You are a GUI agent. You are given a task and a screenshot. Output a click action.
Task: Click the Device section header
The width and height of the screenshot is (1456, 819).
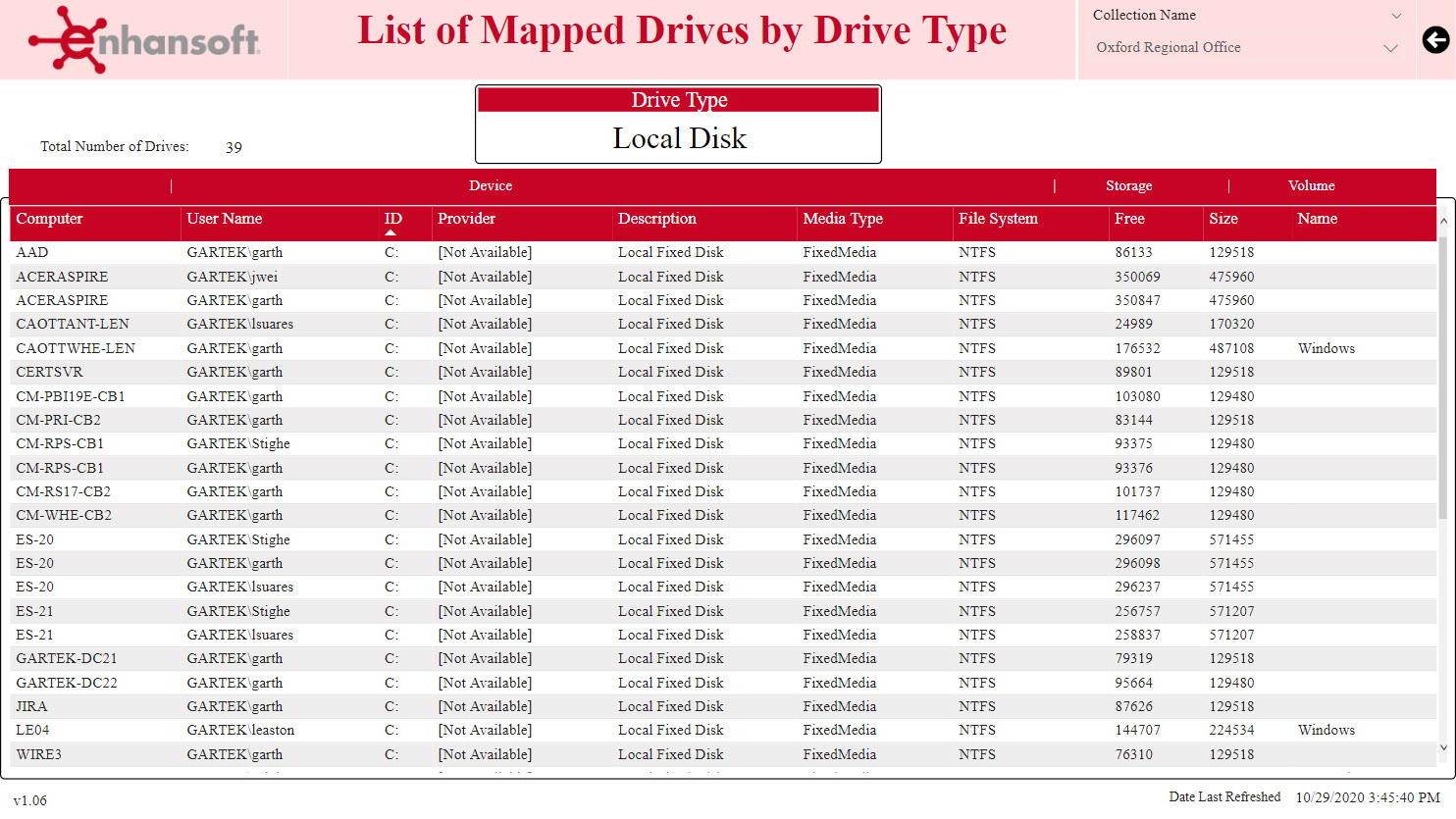[x=491, y=185]
